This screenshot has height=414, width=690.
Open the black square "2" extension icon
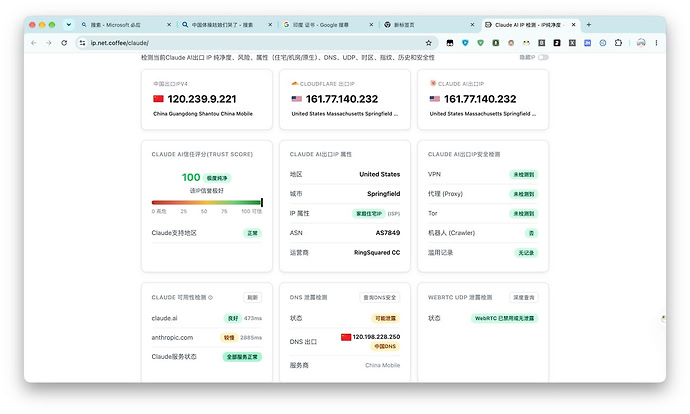(x=557, y=43)
